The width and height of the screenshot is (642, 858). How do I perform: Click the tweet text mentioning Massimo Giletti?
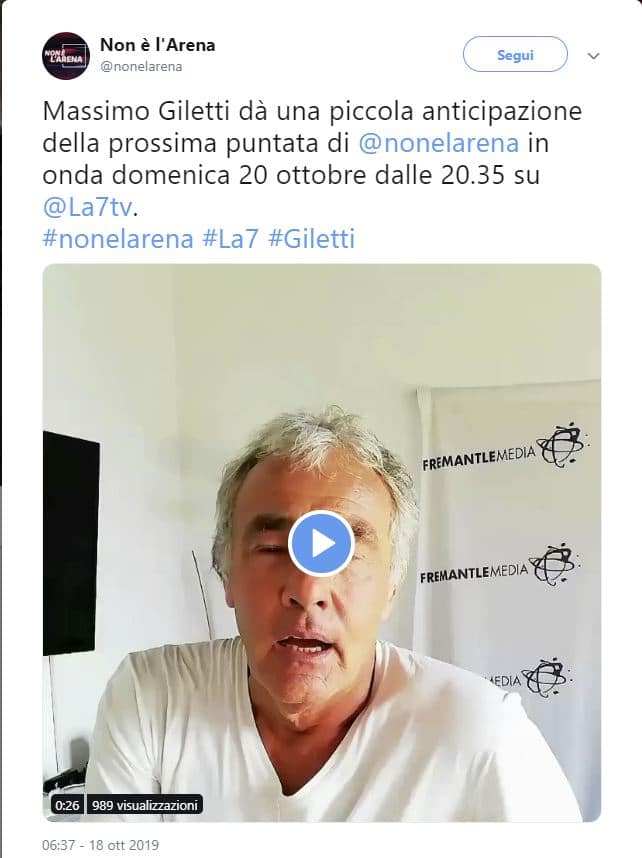coord(312,159)
